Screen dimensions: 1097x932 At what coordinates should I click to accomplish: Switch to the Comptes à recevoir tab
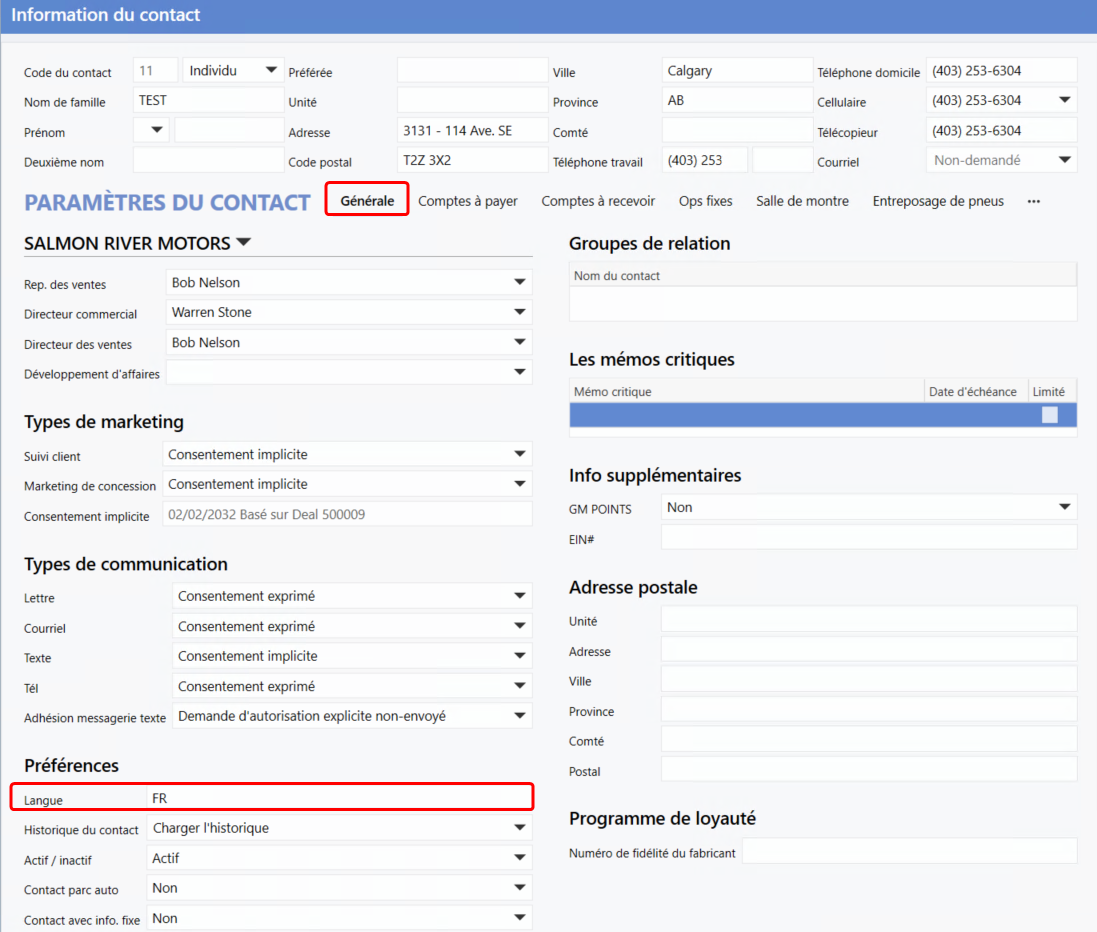[x=598, y=201]
